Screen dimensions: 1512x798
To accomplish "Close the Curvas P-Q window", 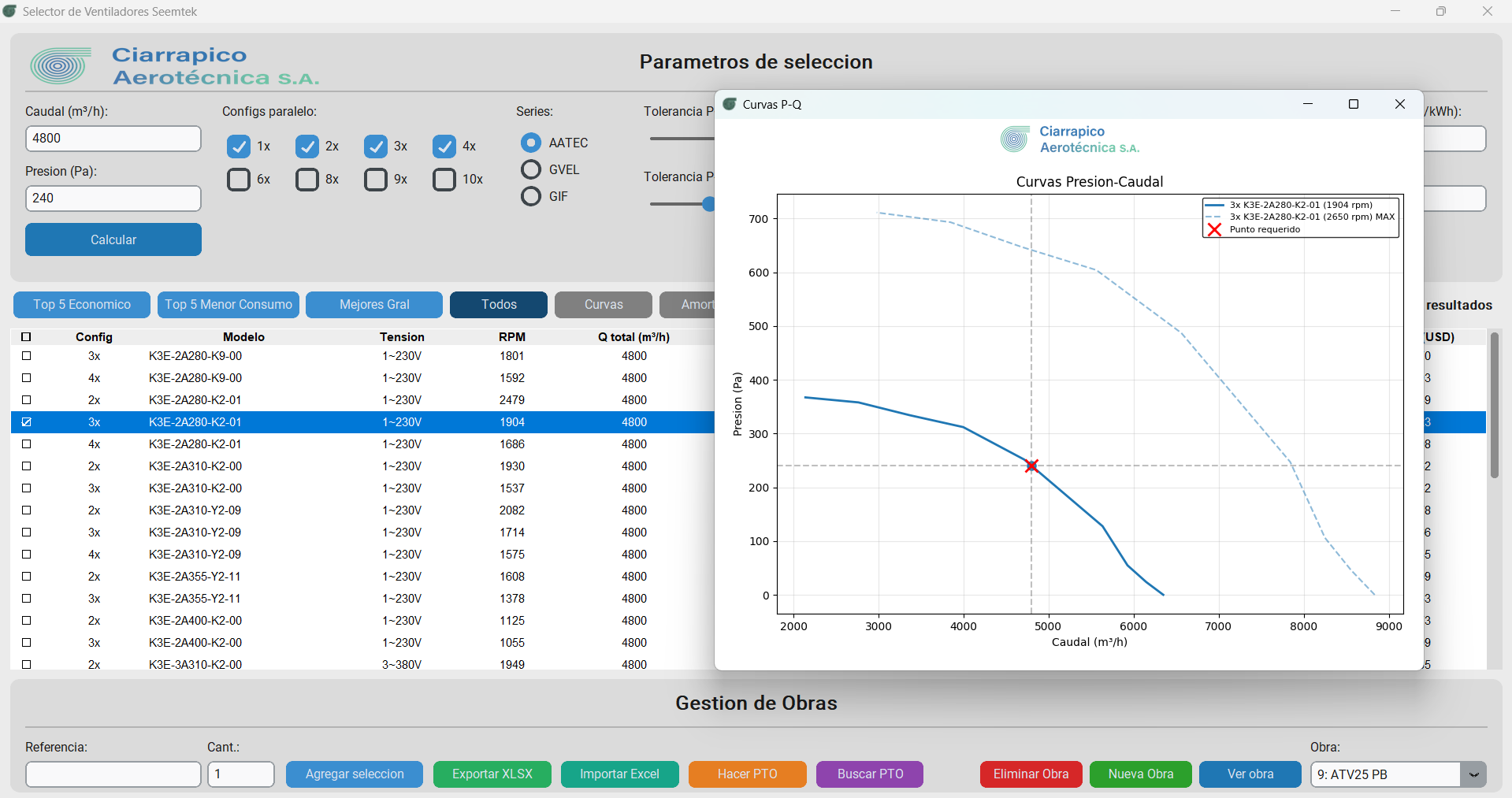I will pos(1400,104).
